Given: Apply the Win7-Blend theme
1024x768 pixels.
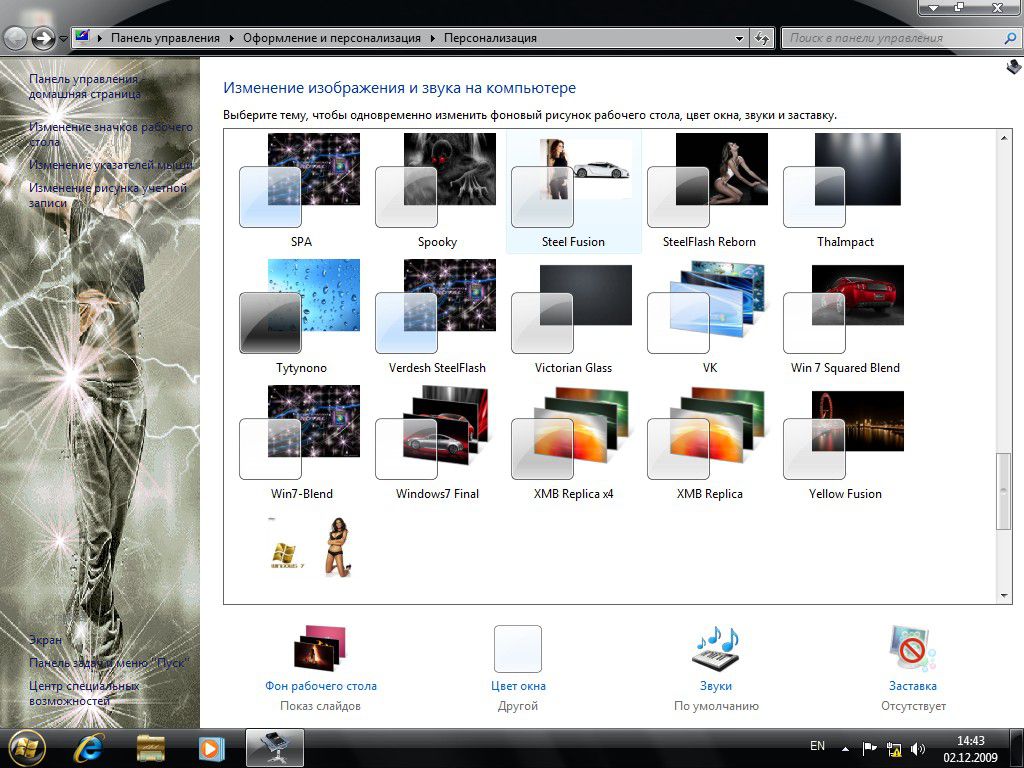Looking at the screenshot, I should (x=301, y=442).
